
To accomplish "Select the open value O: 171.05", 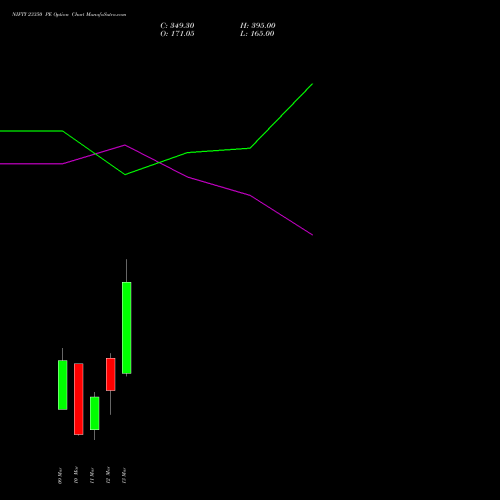I will click(177, 34).
